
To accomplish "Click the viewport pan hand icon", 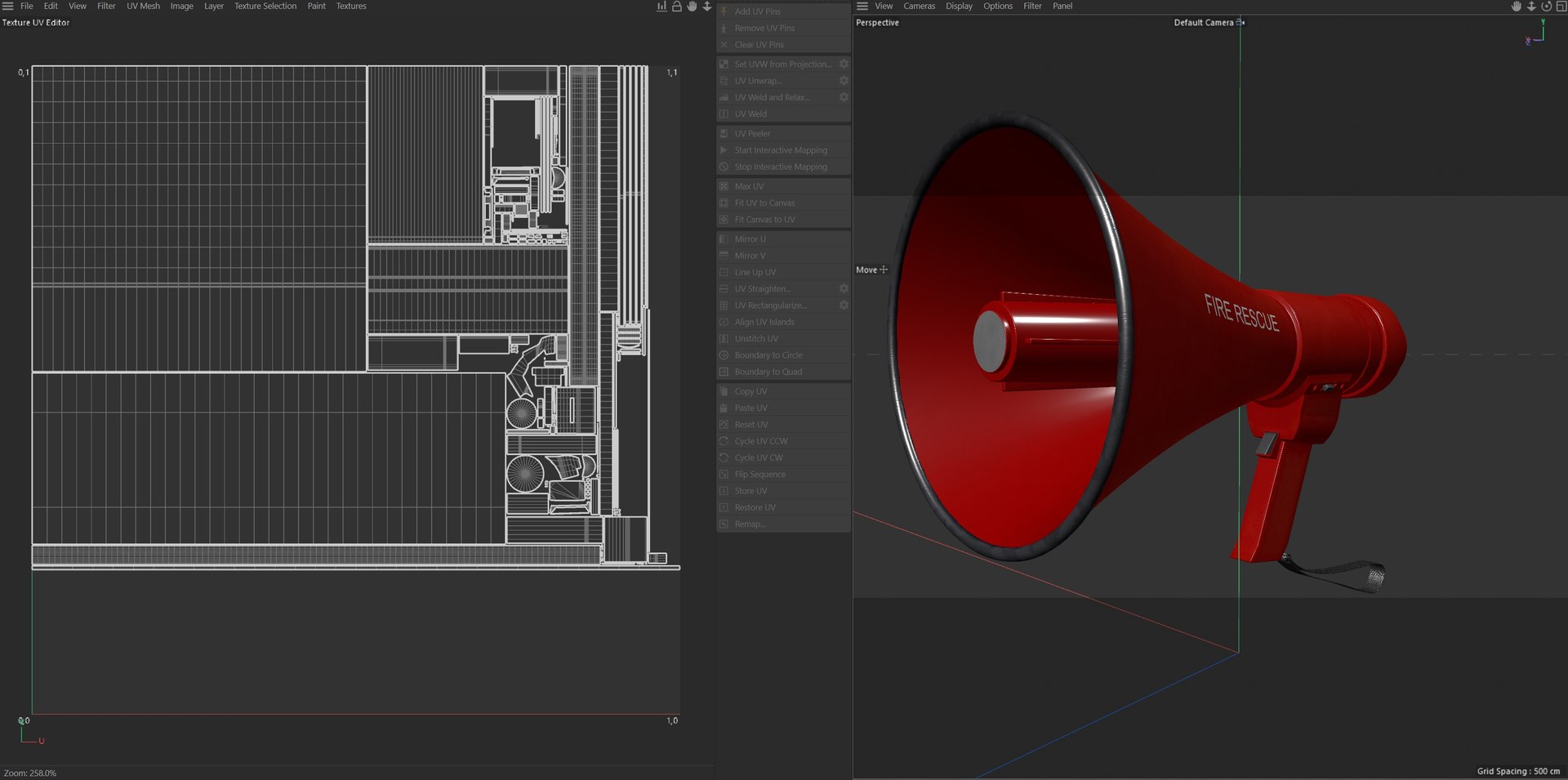I will point(1516,6).
